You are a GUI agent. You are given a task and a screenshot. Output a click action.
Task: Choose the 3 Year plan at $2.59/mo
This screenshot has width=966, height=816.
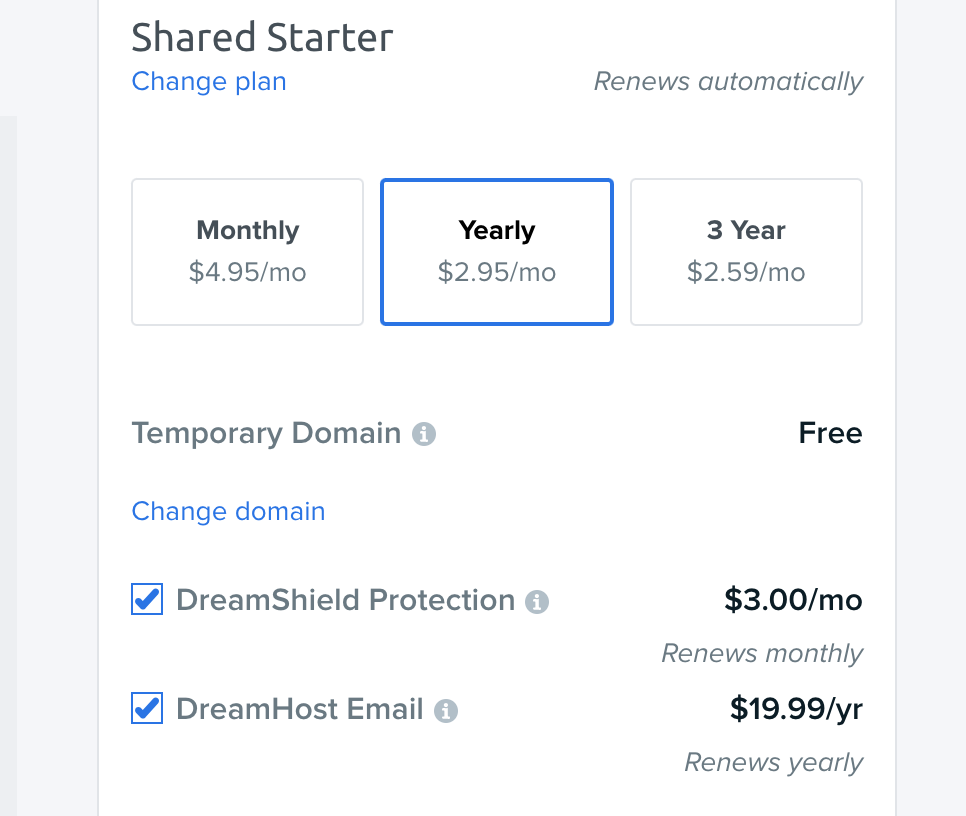pyautogui.click(x=746, y=251)
